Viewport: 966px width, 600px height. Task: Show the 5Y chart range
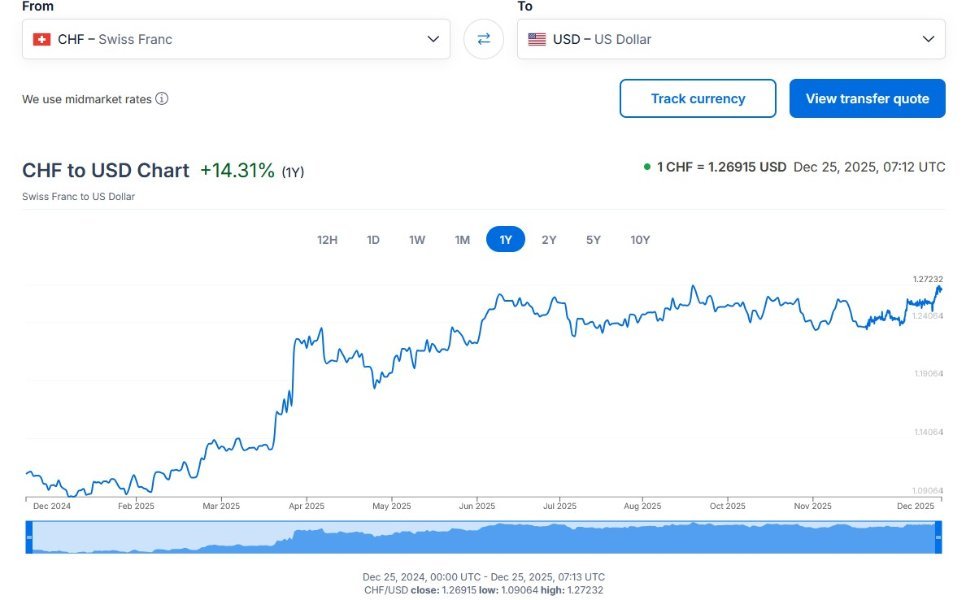593,240
